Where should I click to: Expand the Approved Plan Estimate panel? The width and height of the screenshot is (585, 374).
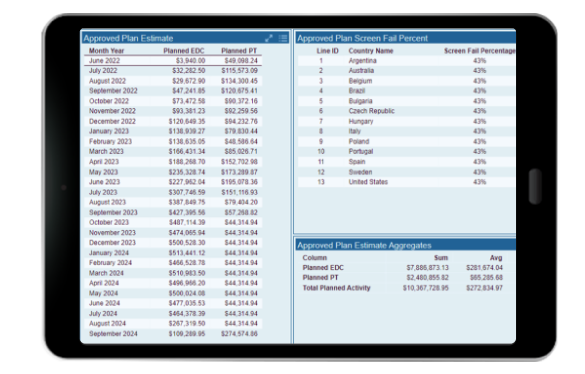[x=269, y=38]
